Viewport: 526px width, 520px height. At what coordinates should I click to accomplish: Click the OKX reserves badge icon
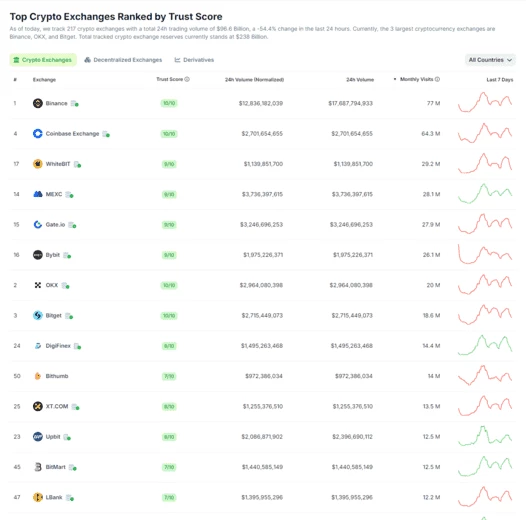66,285
